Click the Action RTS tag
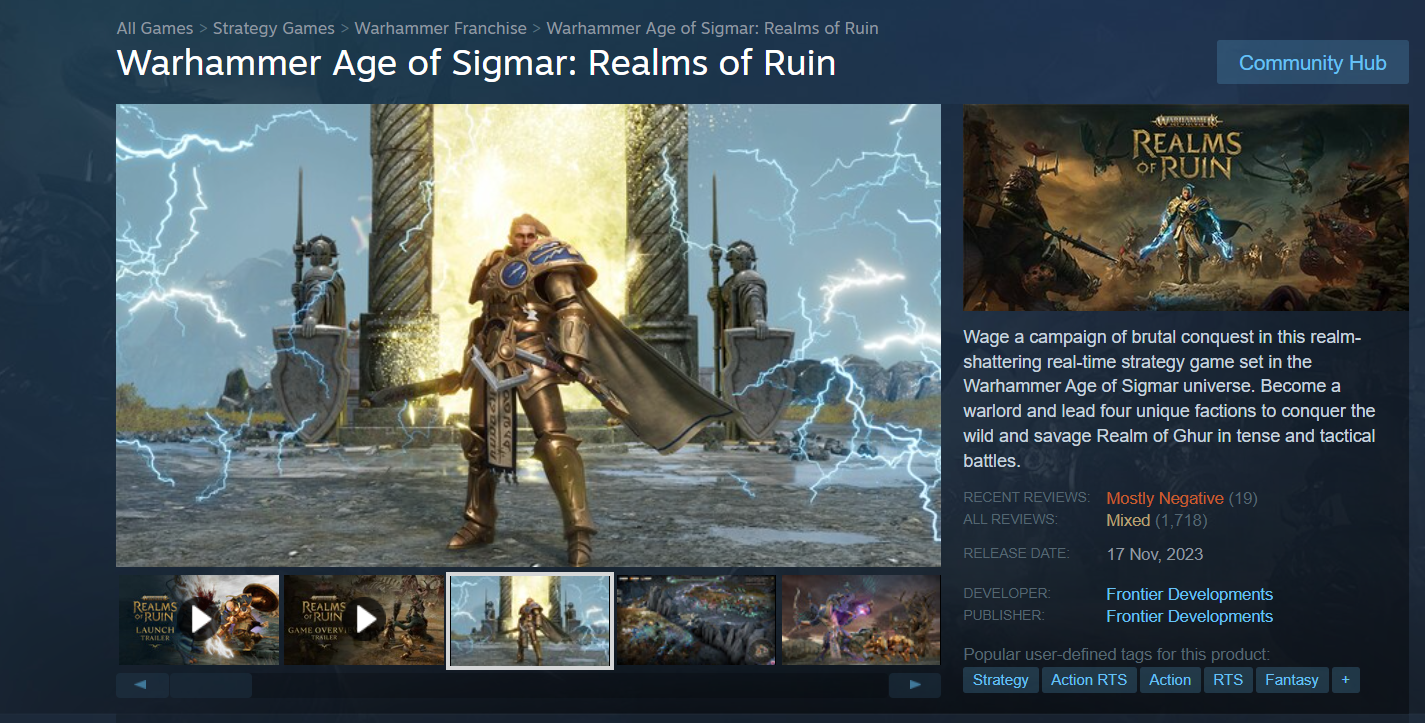Screen dimensions: 1425x723 [1089, 680]
